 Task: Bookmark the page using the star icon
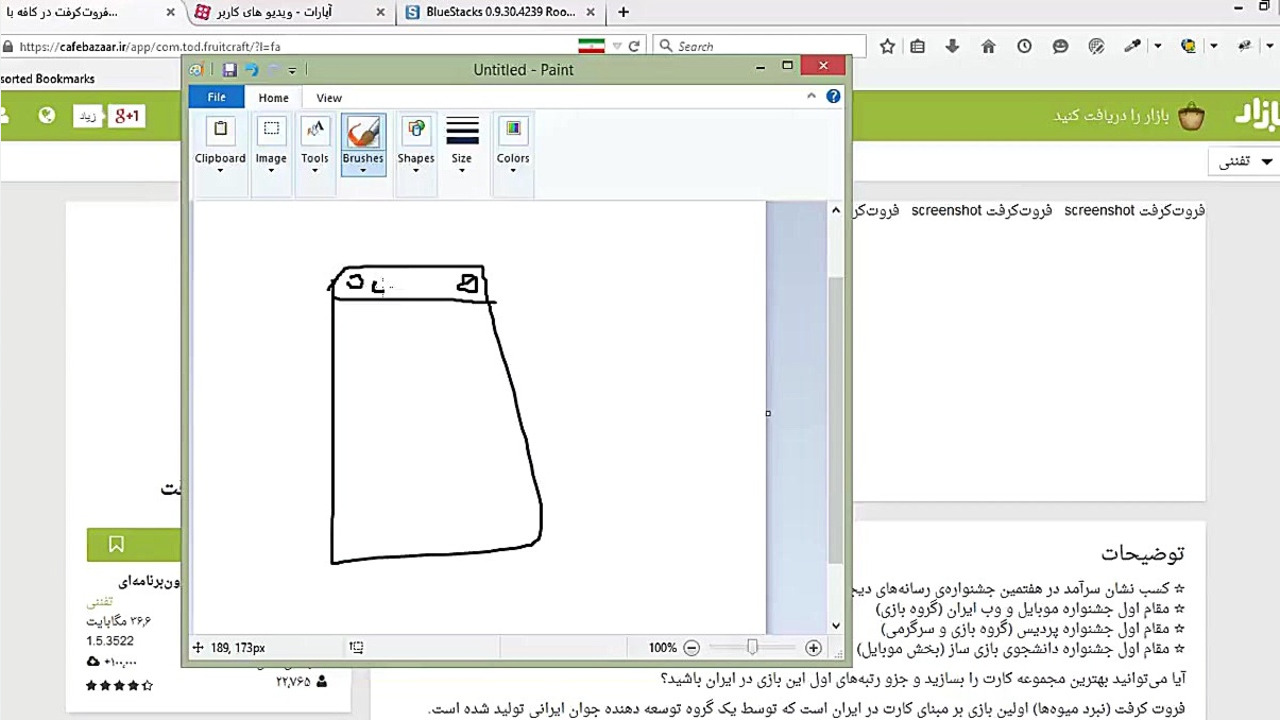(x=887, y=46)
